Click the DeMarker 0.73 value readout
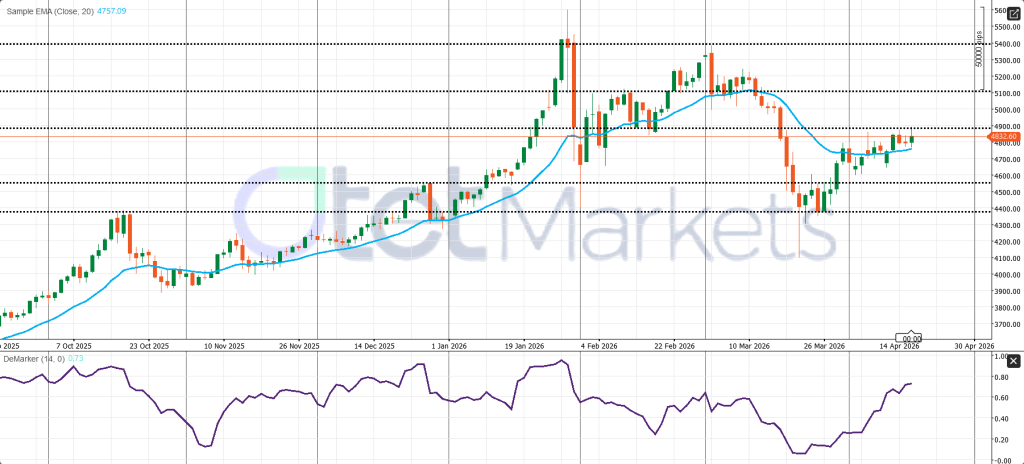Screen dimensions: 1024x464 73,359
